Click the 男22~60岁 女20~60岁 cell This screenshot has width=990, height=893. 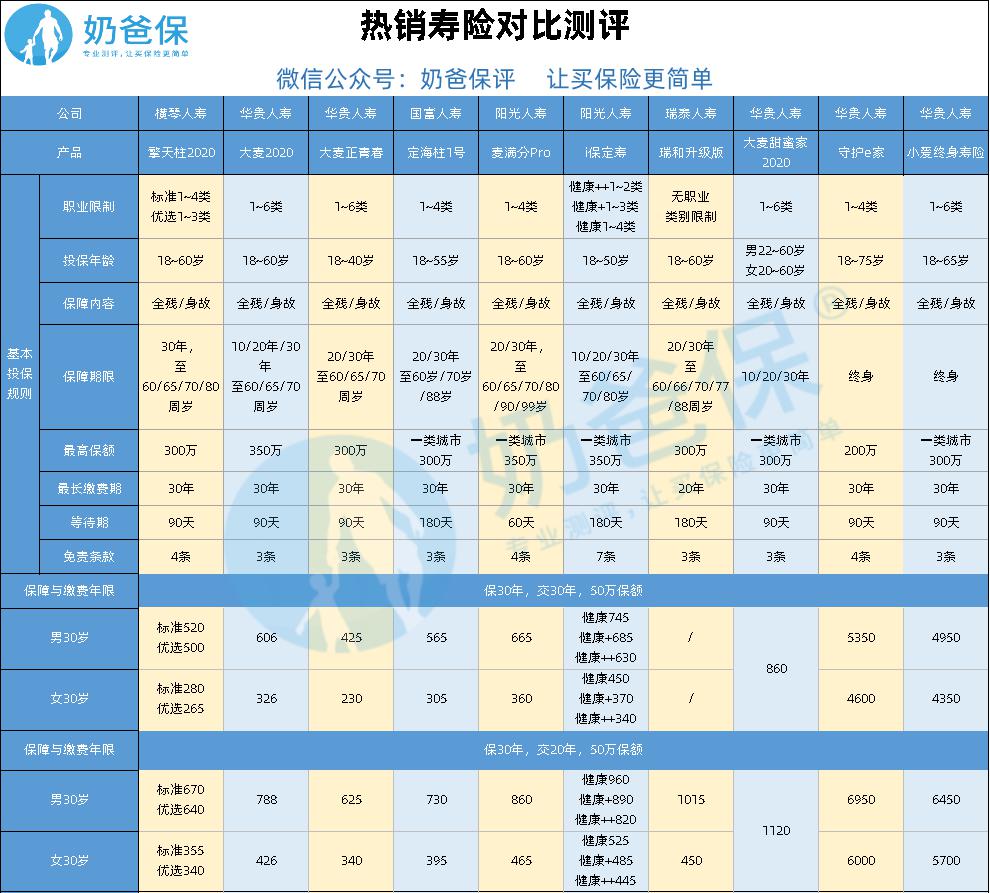pos(776,260)
